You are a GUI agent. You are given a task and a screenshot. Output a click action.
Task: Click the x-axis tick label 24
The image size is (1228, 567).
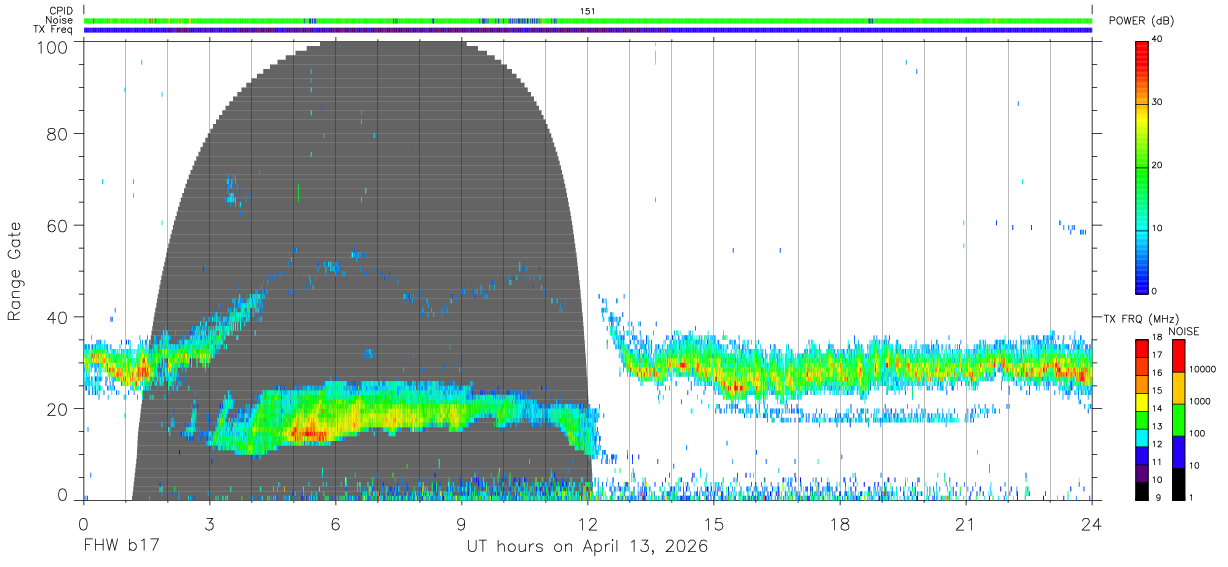(x=1092, y=524)
